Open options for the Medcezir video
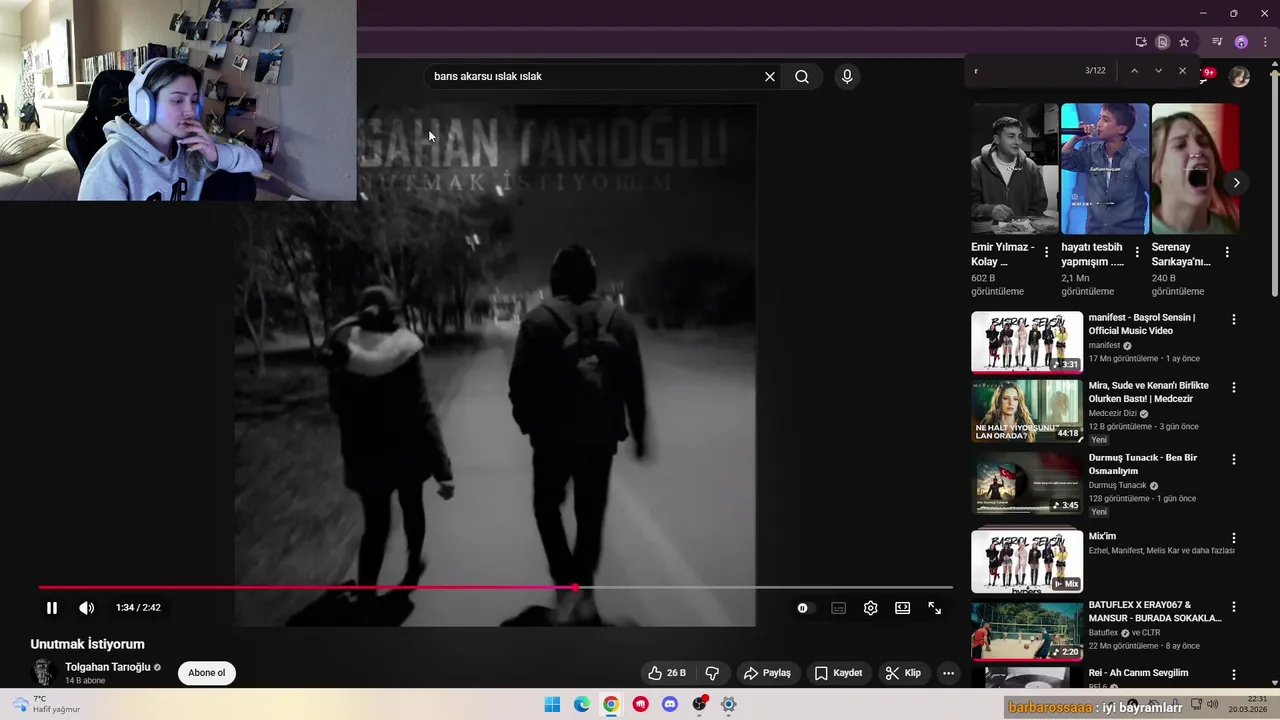 click(x=1233, y=387)
